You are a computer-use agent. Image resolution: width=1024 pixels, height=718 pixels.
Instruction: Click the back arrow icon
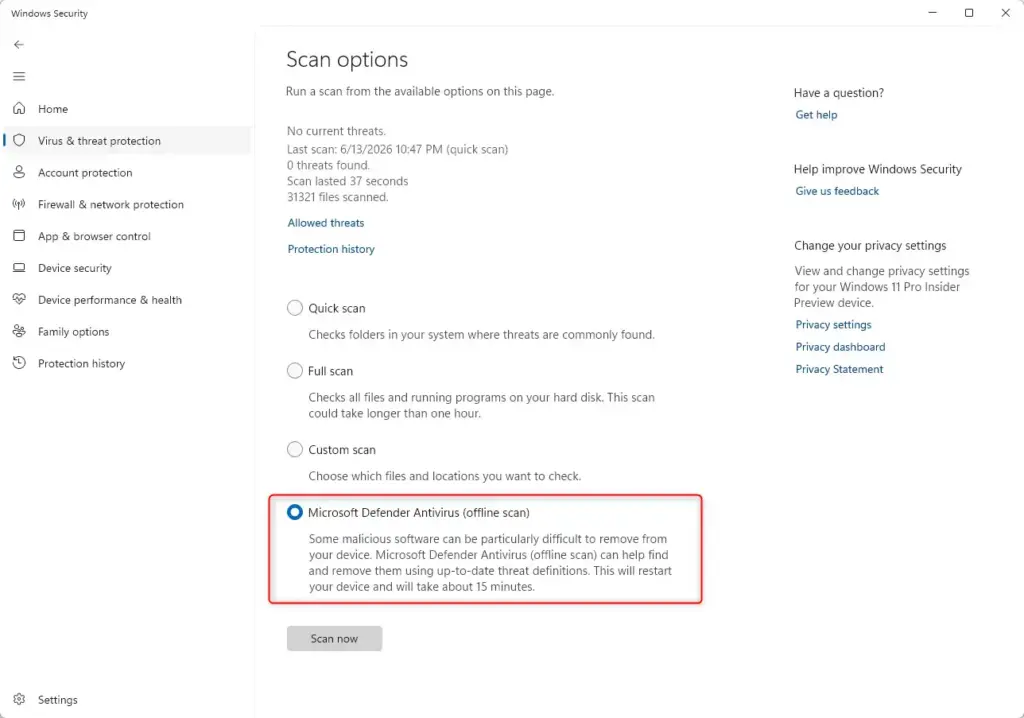point(19,44)
